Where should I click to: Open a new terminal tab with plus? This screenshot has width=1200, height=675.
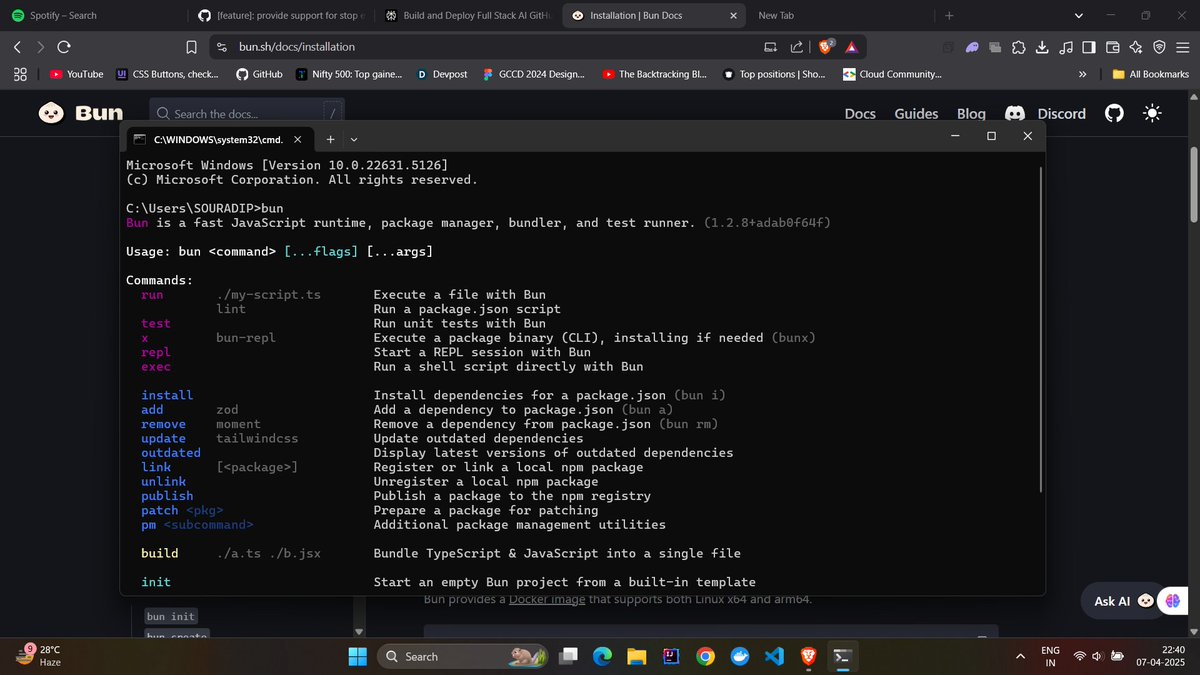tap(330, 139)
